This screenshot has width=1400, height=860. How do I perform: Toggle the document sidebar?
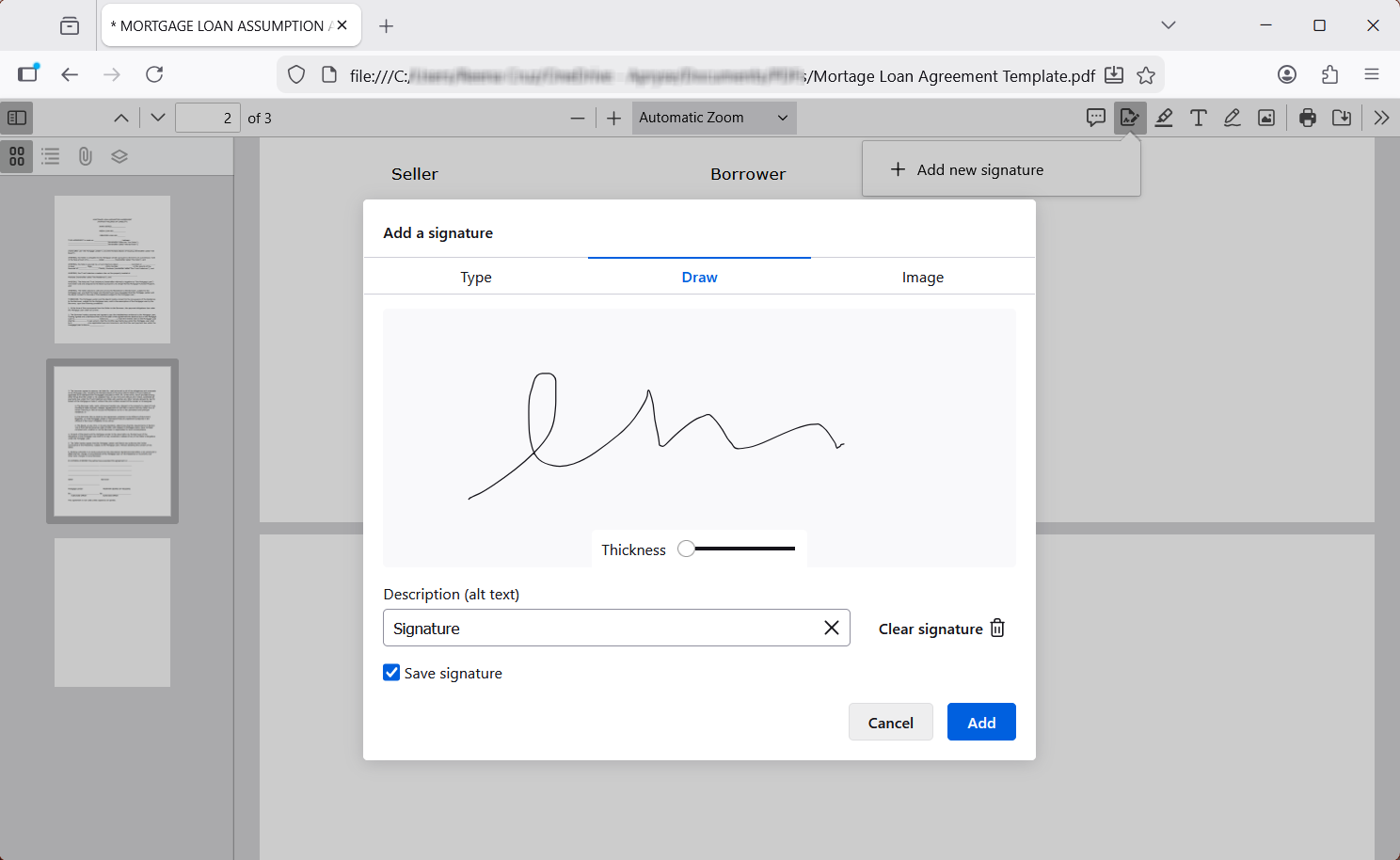[x=16, y=118]
